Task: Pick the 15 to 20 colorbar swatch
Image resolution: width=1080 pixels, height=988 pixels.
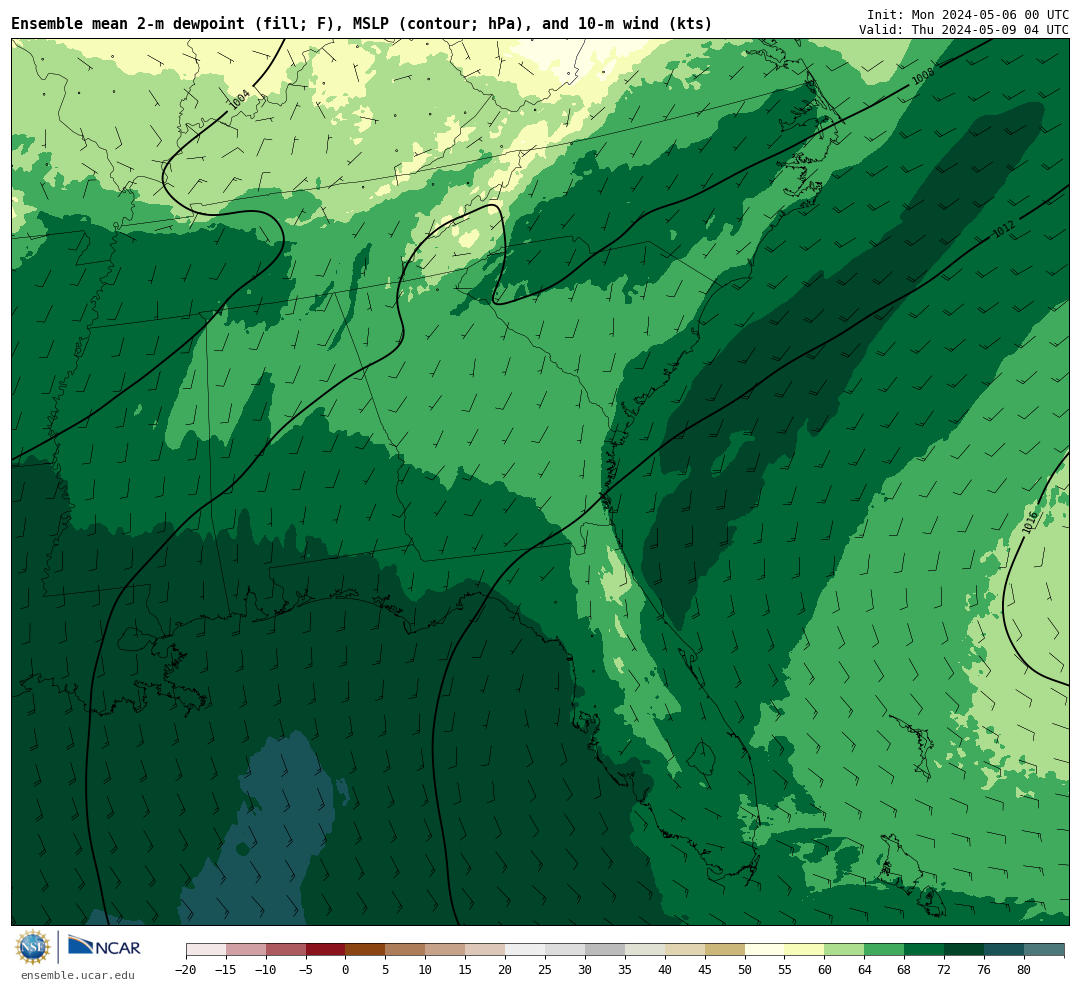Action: 485,950
